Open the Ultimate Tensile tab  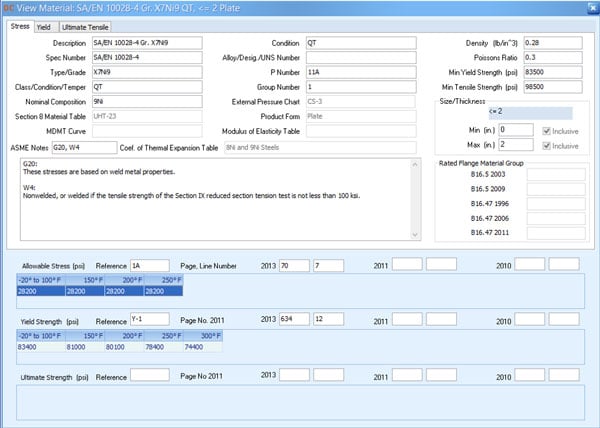85,27
